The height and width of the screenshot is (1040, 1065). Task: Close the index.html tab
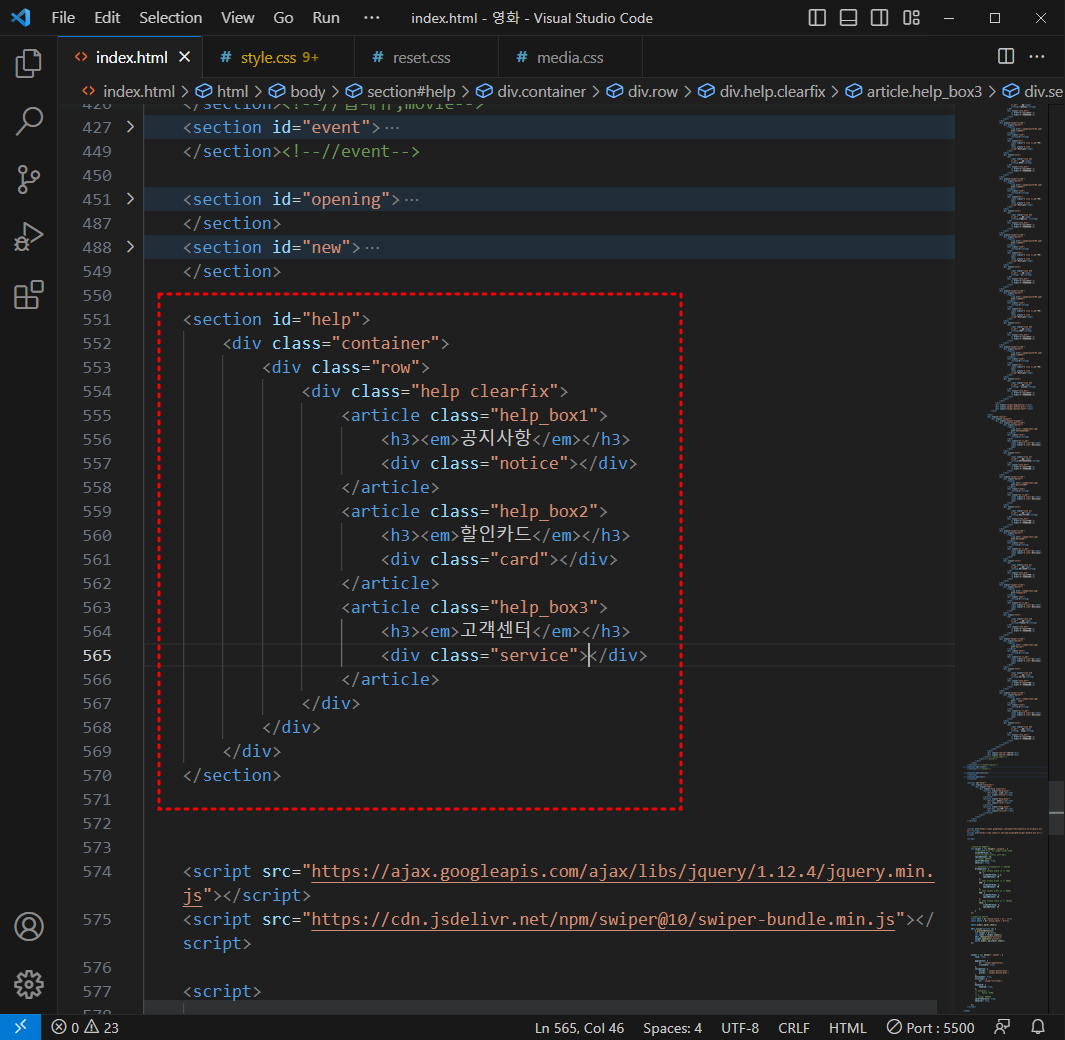pos(185,57)
